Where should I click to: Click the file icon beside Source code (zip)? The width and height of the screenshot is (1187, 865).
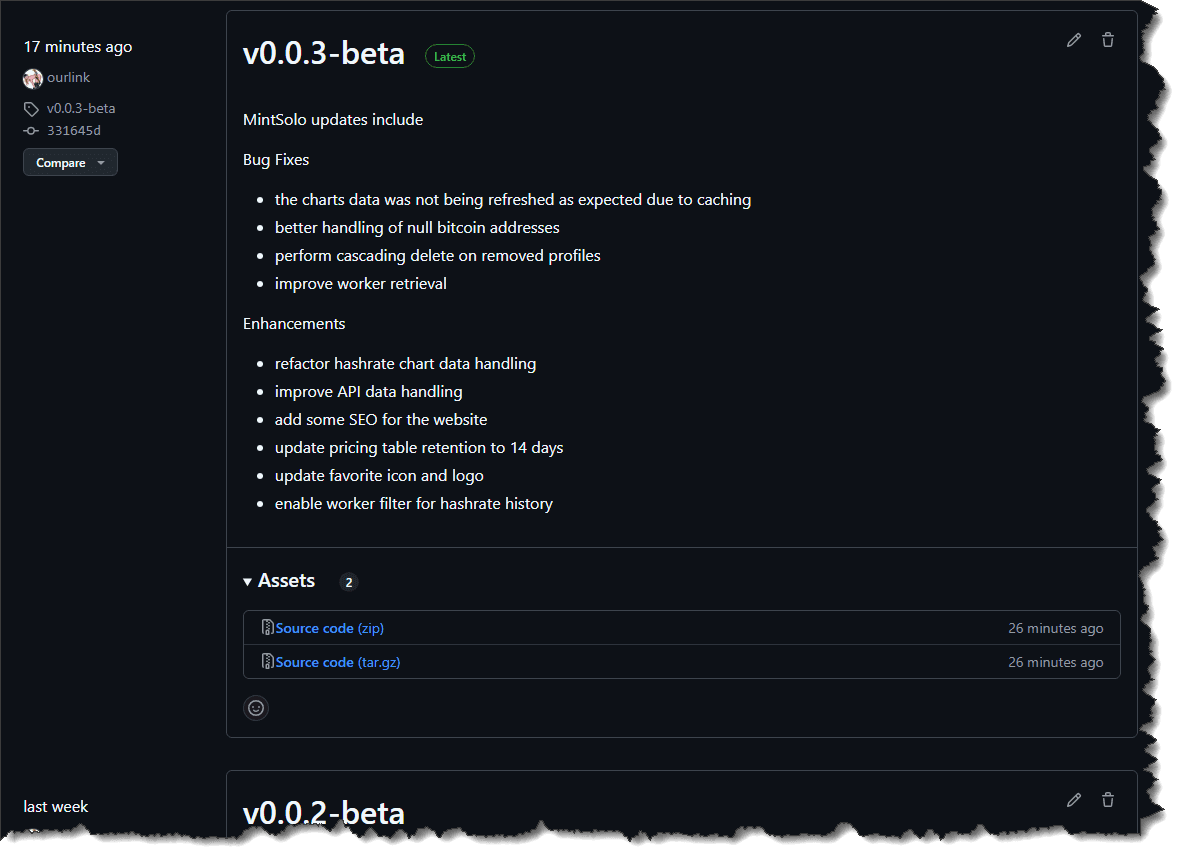[267, 628]
